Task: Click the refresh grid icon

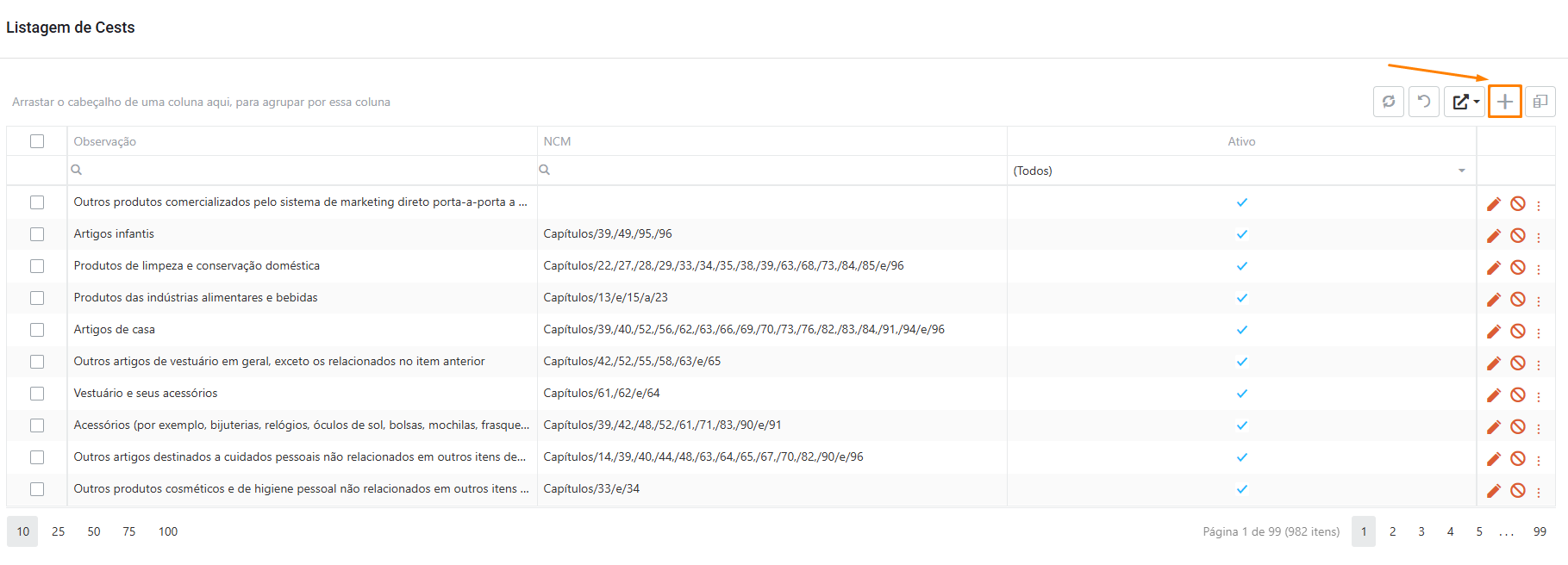Action: 1388,102
